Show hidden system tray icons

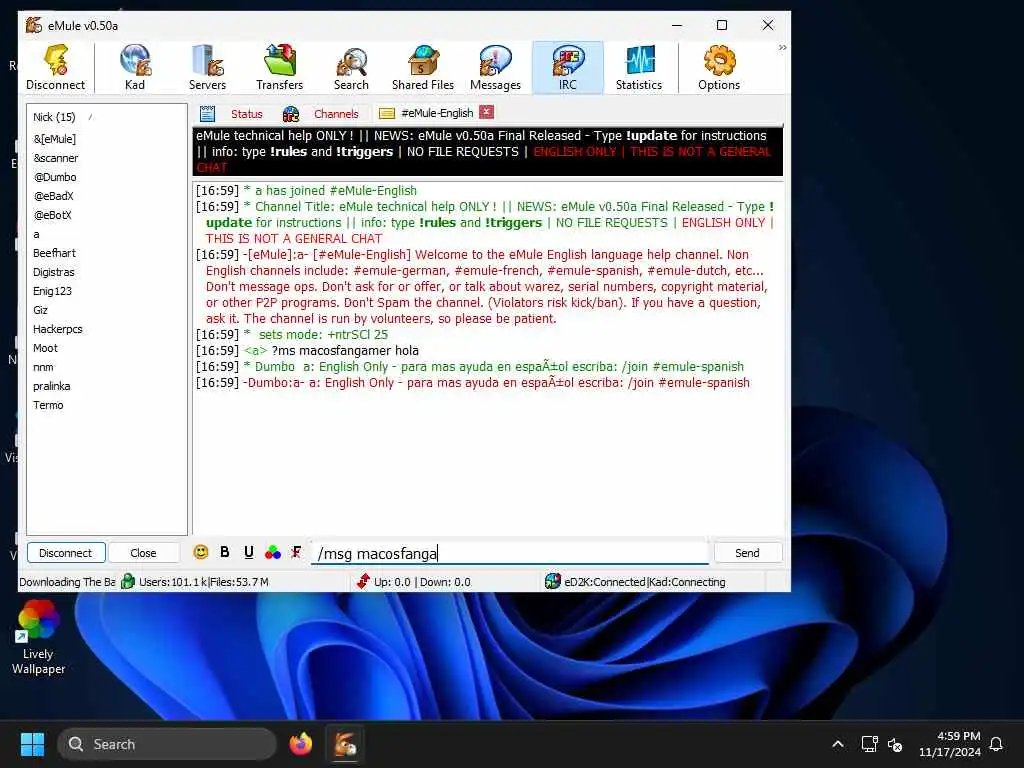pyautogui.click(x=838, y=744)
